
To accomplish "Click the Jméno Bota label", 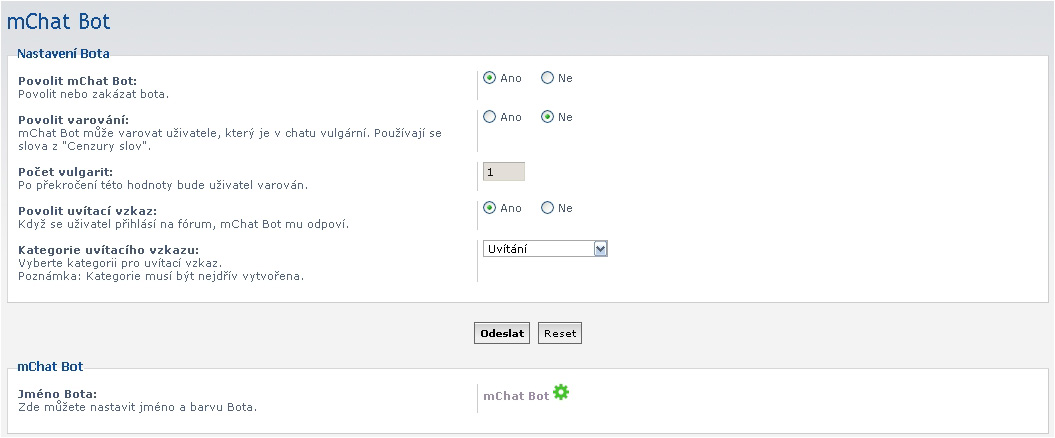I will click(x=57, y=394).
